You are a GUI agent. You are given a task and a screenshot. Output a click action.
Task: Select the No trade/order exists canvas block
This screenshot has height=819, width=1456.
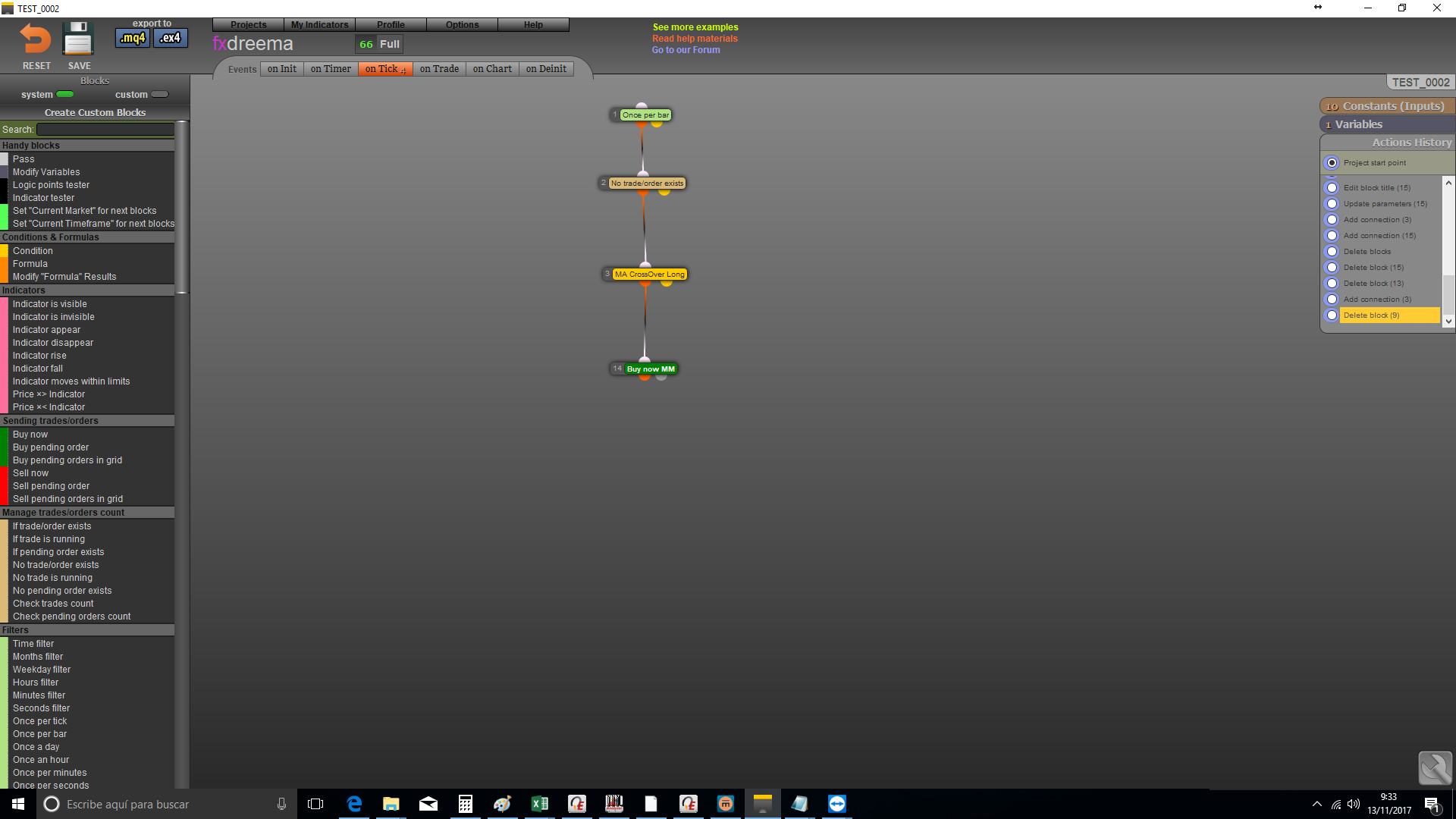click(x=647, y=184)
